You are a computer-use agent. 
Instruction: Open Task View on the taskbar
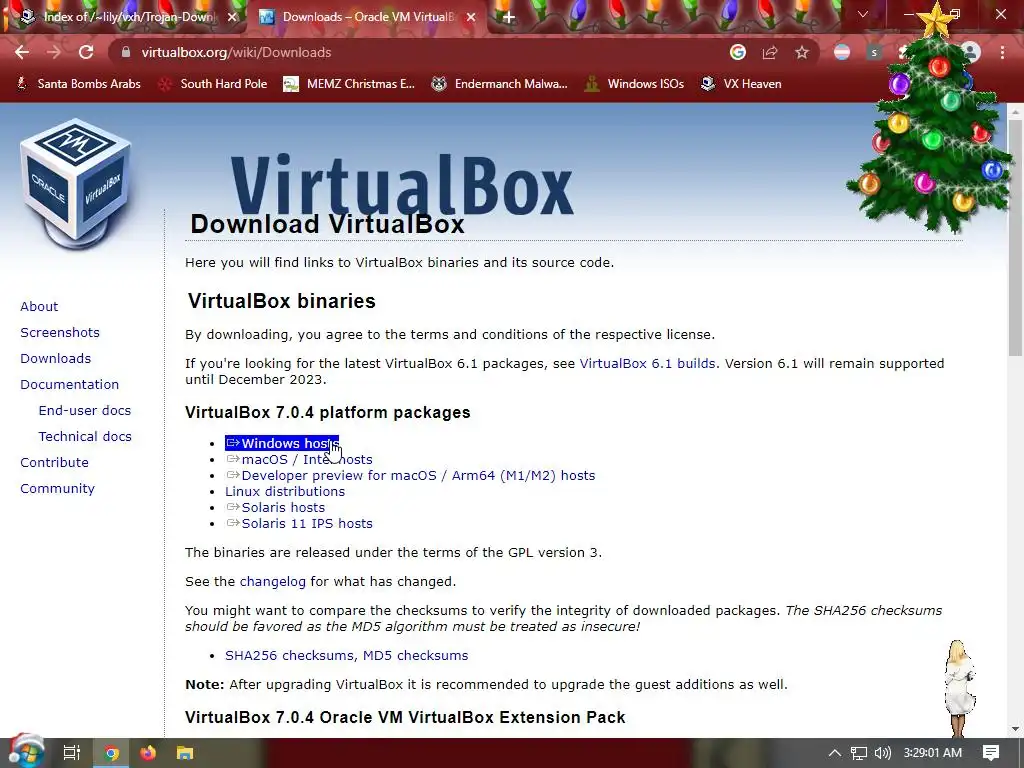(72, 753)
